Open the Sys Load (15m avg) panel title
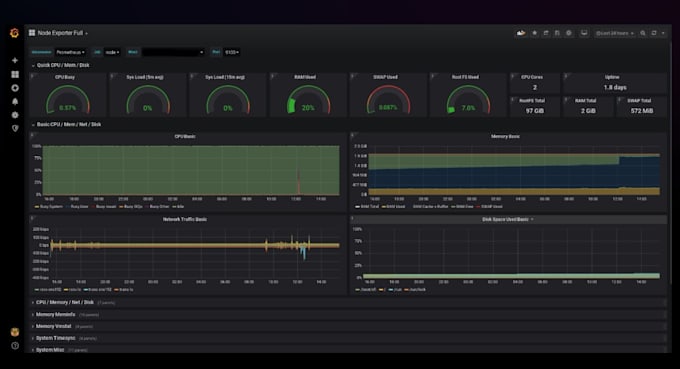This screenshot has width=680, height=369. (x=225, y=77)
